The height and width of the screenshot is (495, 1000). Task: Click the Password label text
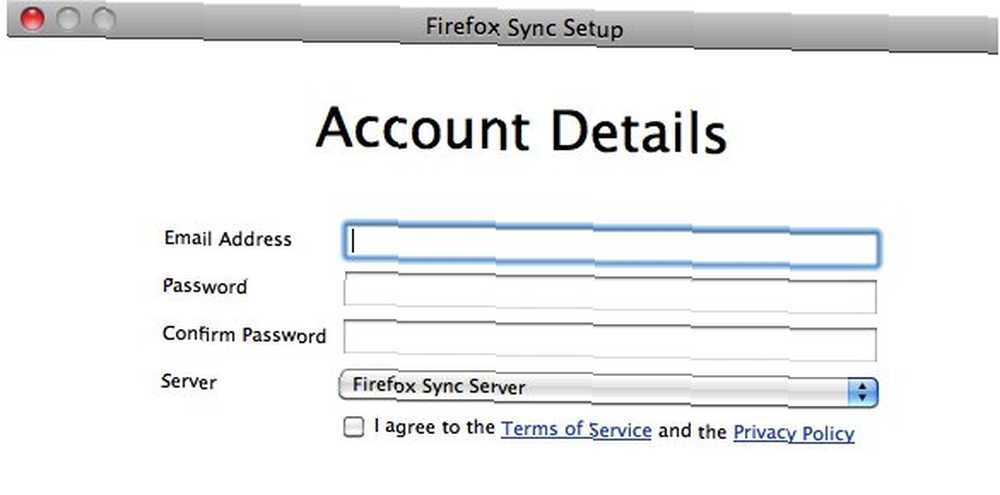click(x=205, y=286)
